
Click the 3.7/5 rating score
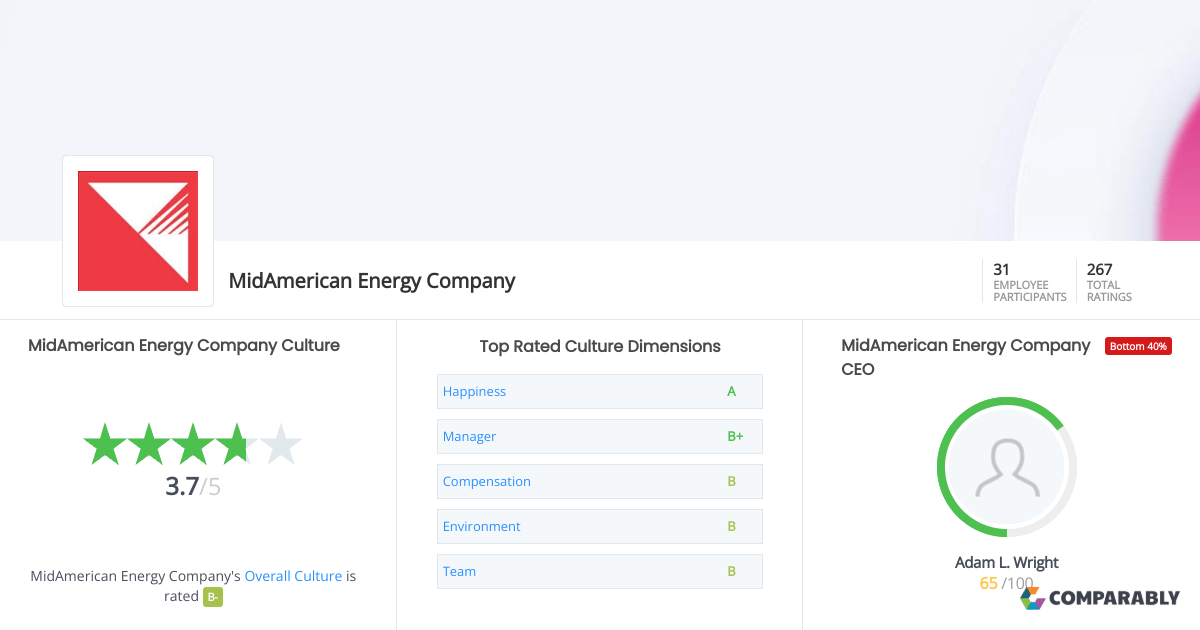[193, 487]
